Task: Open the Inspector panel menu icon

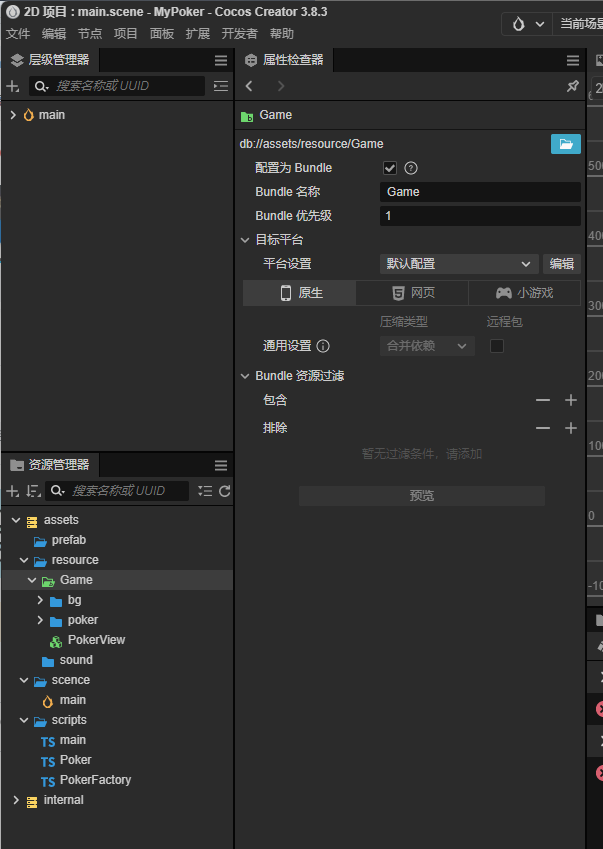Action: point(573,61)
